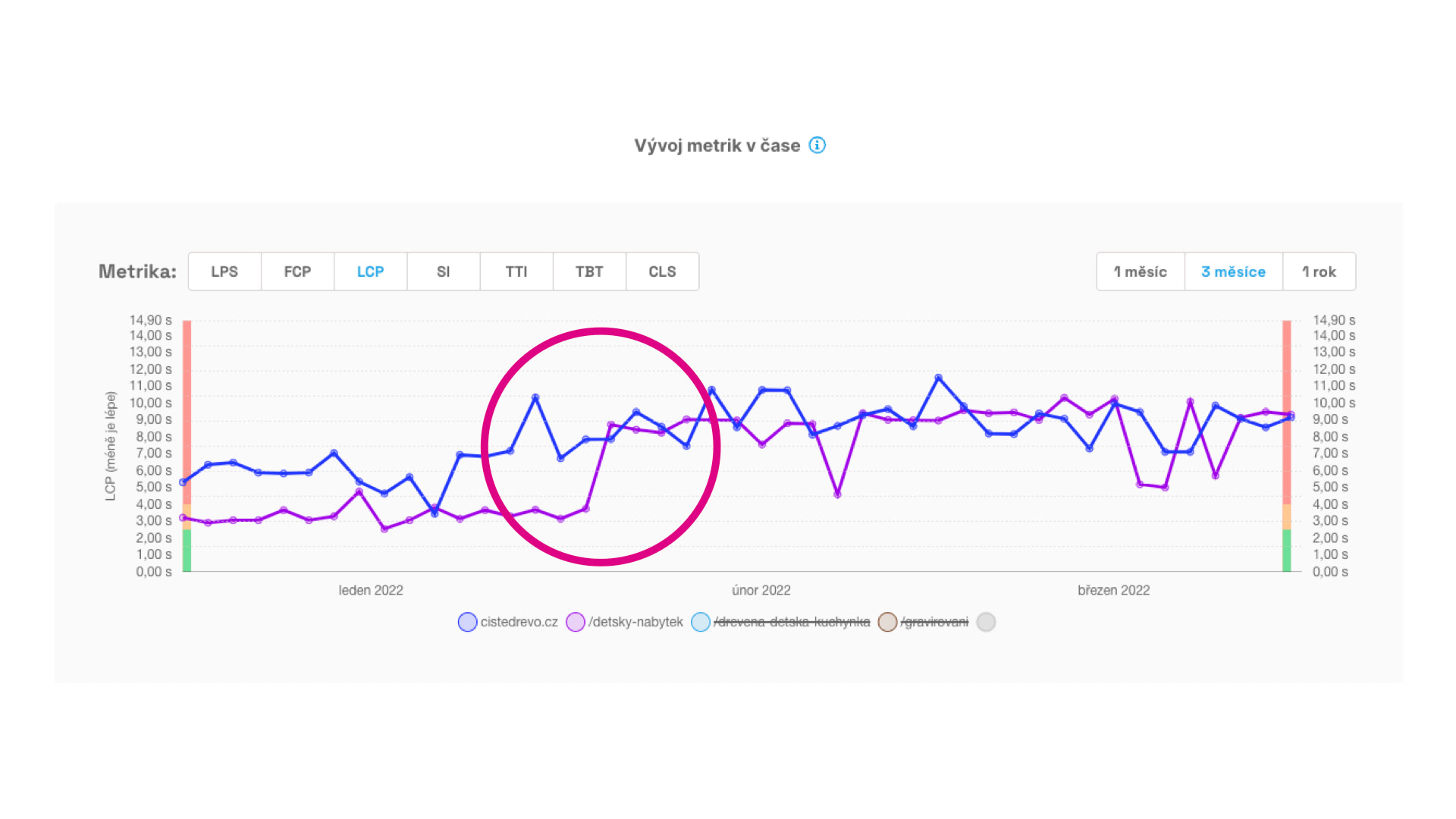
Task: Open the SI metric view
Action: (x=444, y=271)
